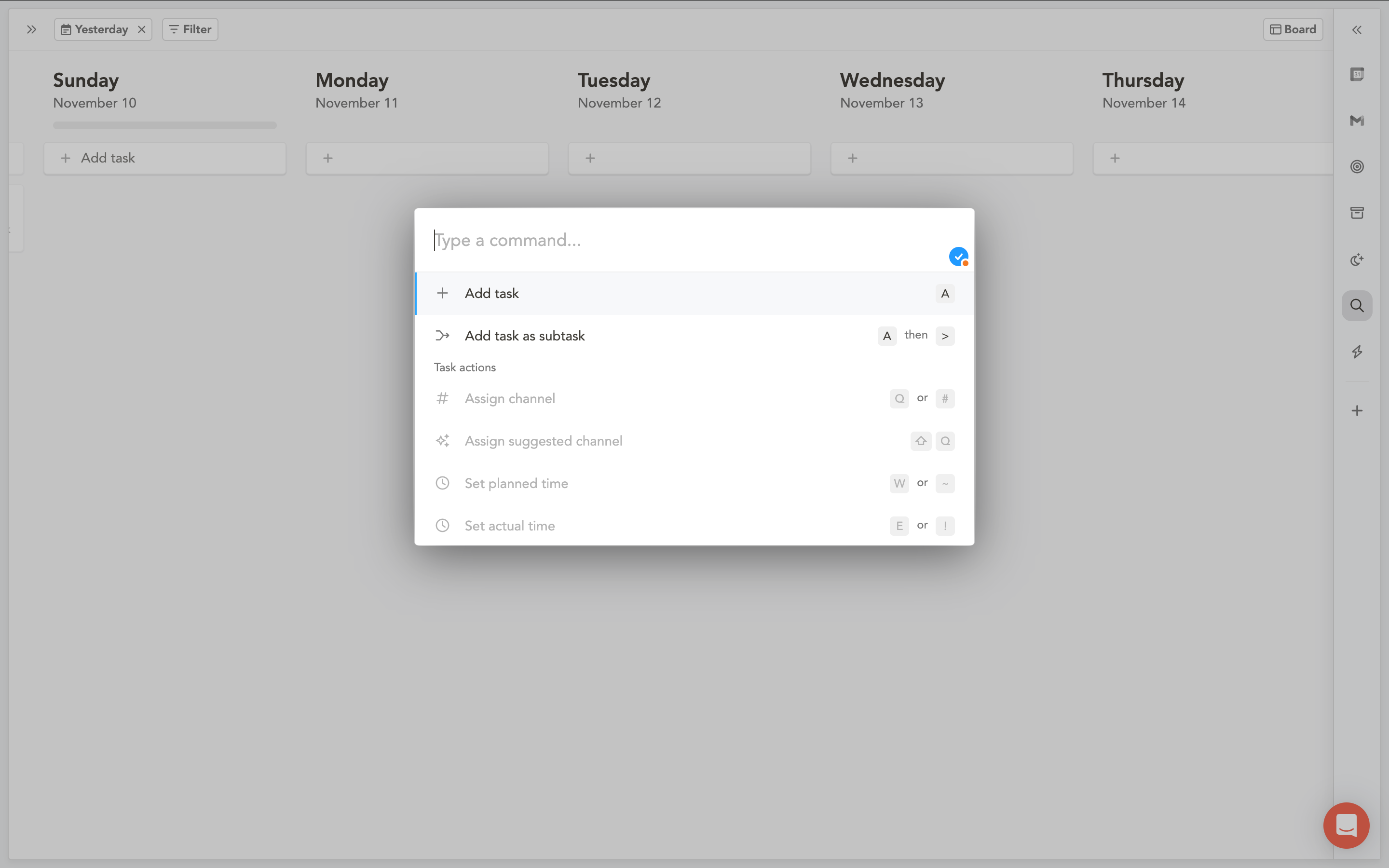Collapse the right panel with double chevron
Image resolution: width=1389 pixels, height=868 pixels.
(x=1357, y=30)
